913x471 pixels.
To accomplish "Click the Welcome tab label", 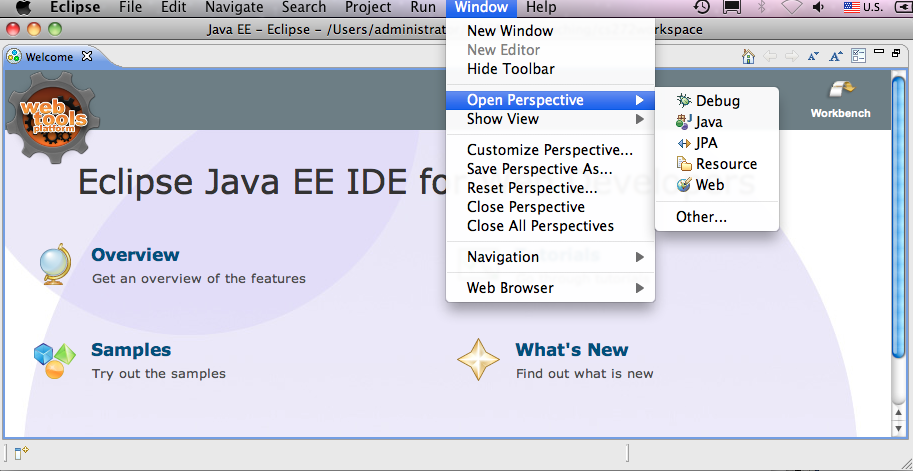I will 49,57.
